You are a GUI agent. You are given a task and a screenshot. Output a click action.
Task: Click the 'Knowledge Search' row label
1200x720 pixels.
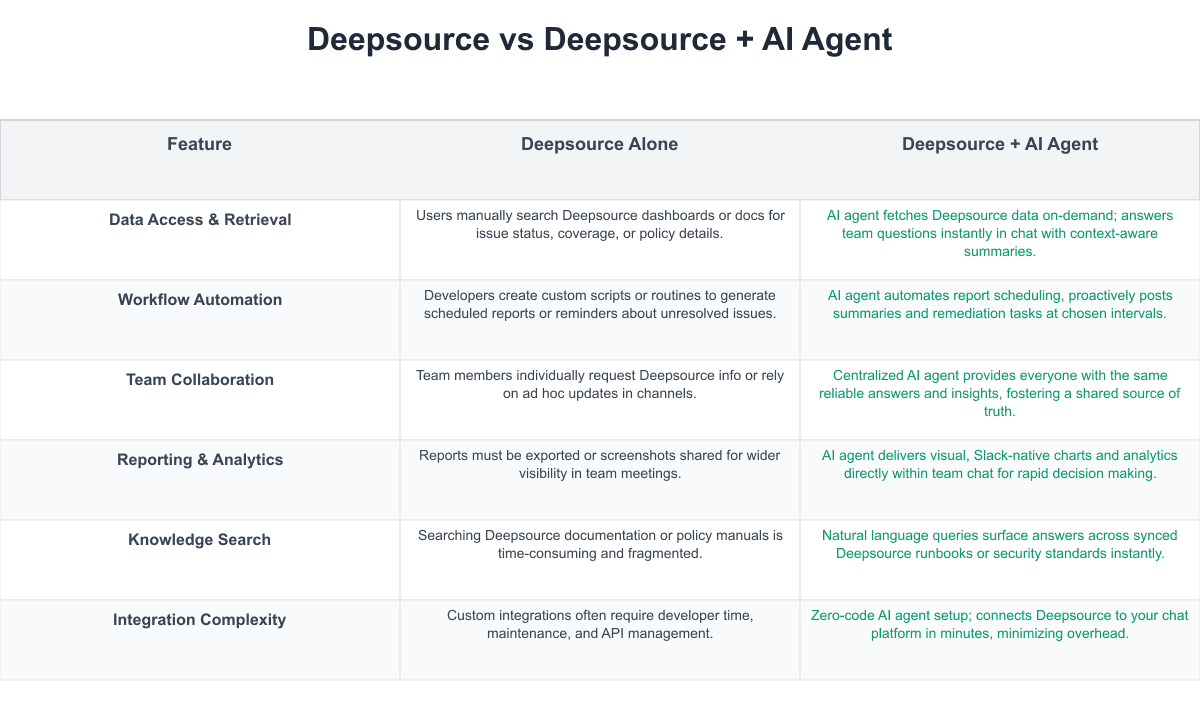(x=200, y=539)
